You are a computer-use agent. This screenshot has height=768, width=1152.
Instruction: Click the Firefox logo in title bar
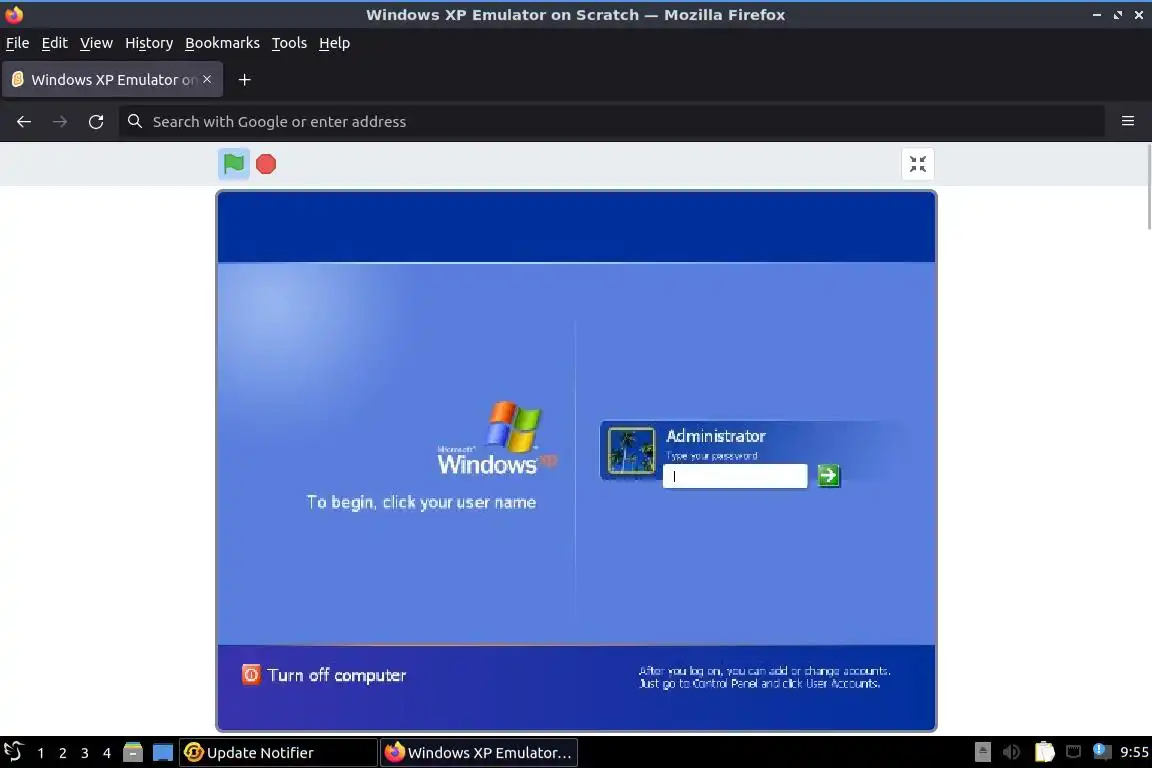14,14
